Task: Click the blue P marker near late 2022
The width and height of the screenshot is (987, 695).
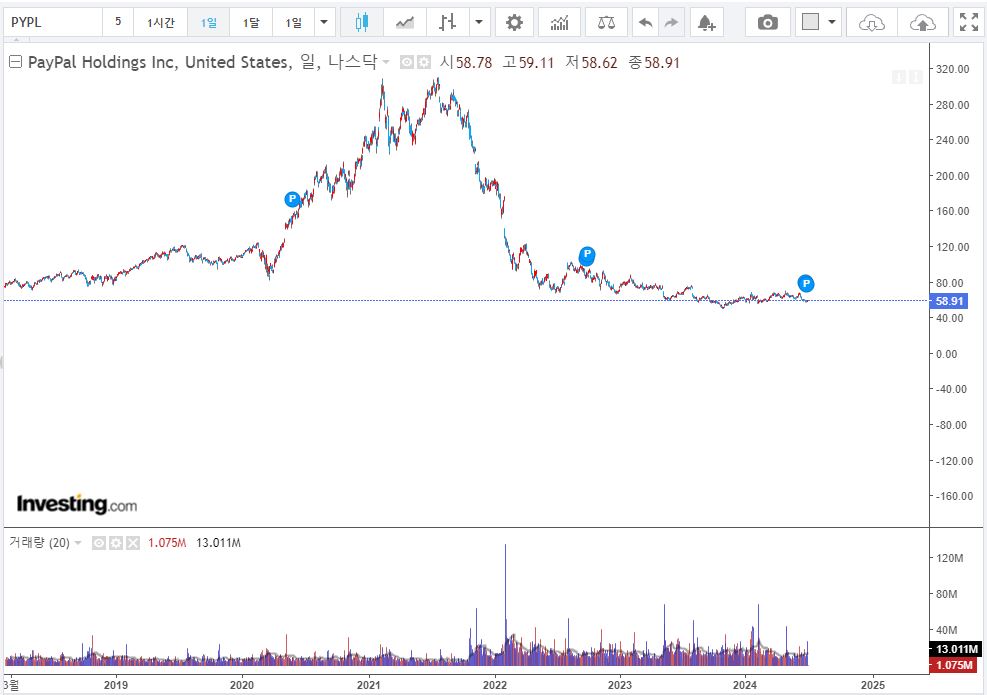Action: [587, 254]
